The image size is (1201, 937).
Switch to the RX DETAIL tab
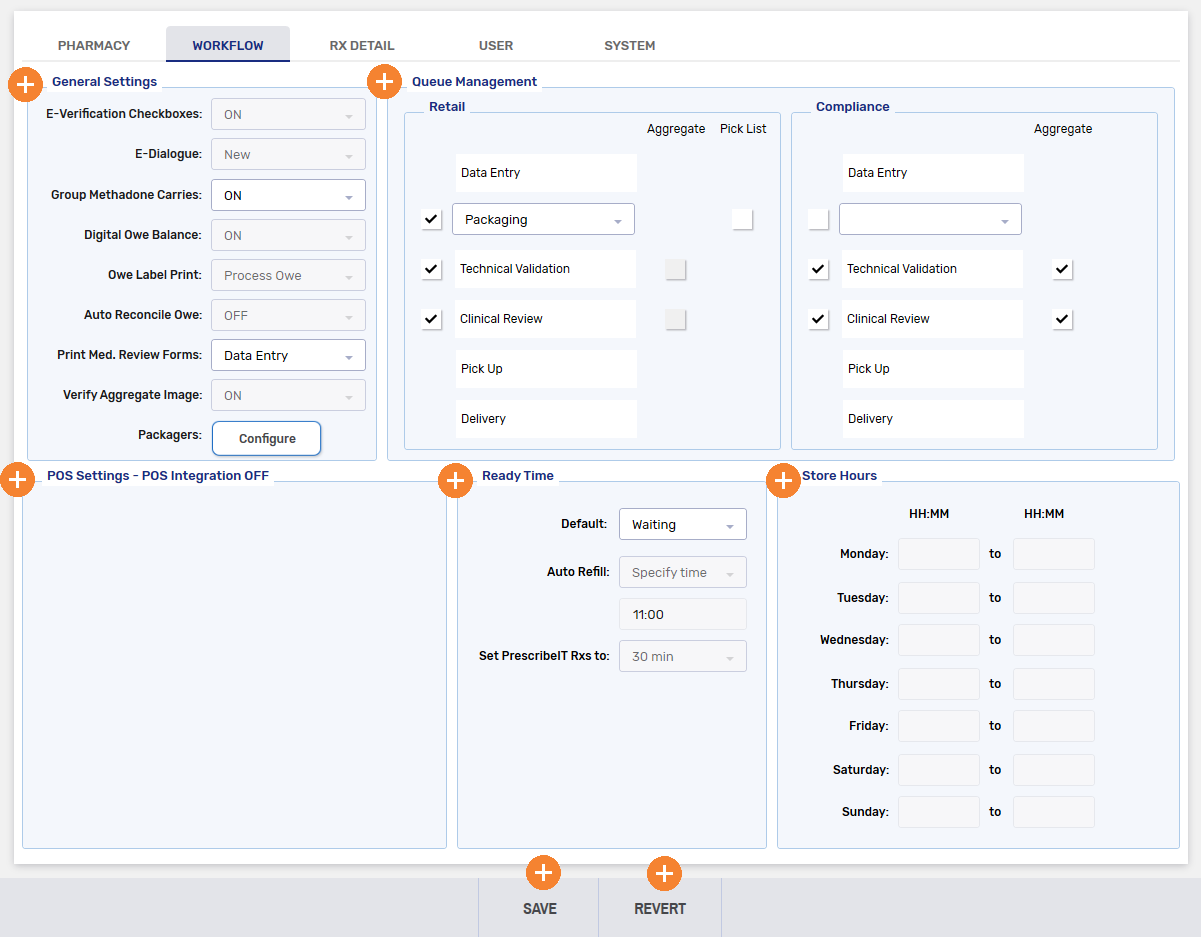(x=362, y=45)
